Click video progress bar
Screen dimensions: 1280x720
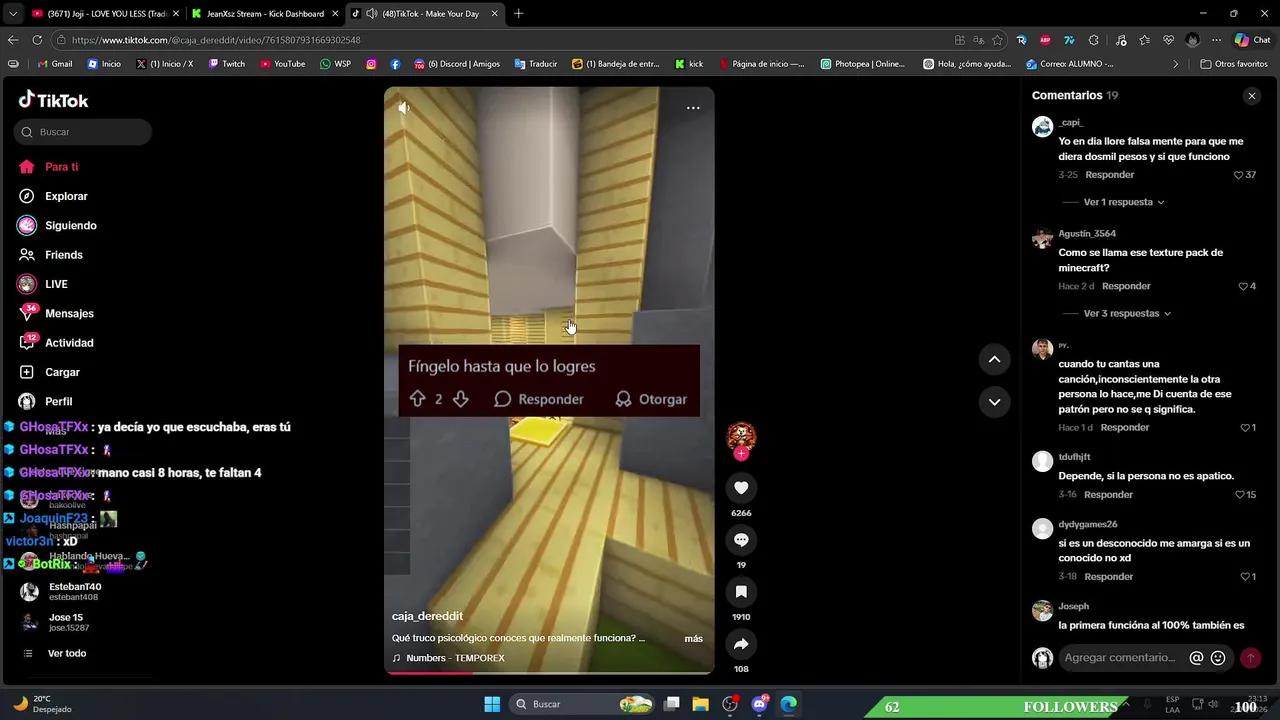tap(549, 672)
